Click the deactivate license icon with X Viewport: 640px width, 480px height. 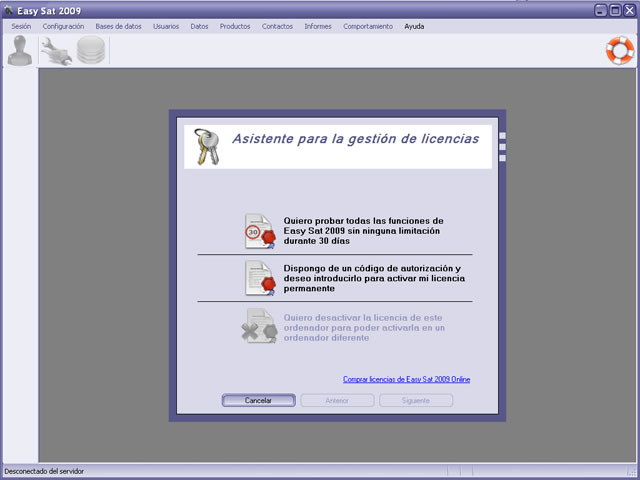[x=259, y=326]
